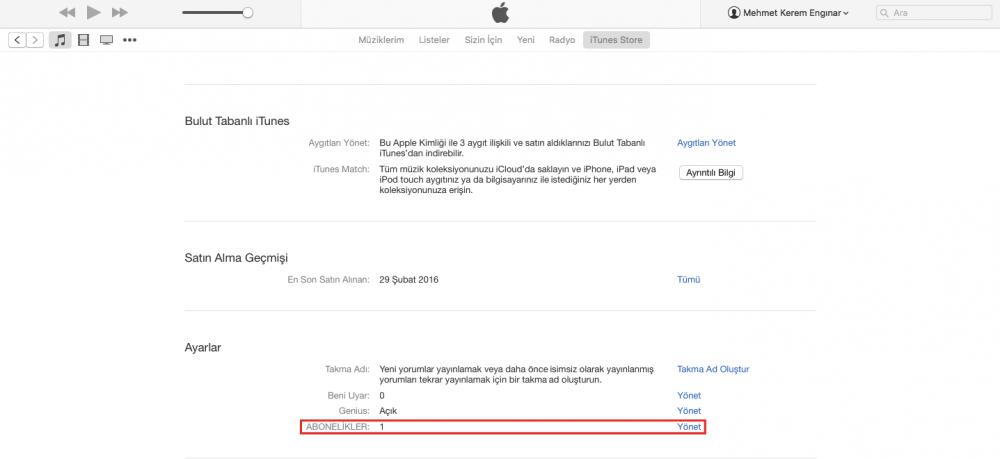
Task: Click the Takma Ad Oluştur link
Action: pos(713,368)
